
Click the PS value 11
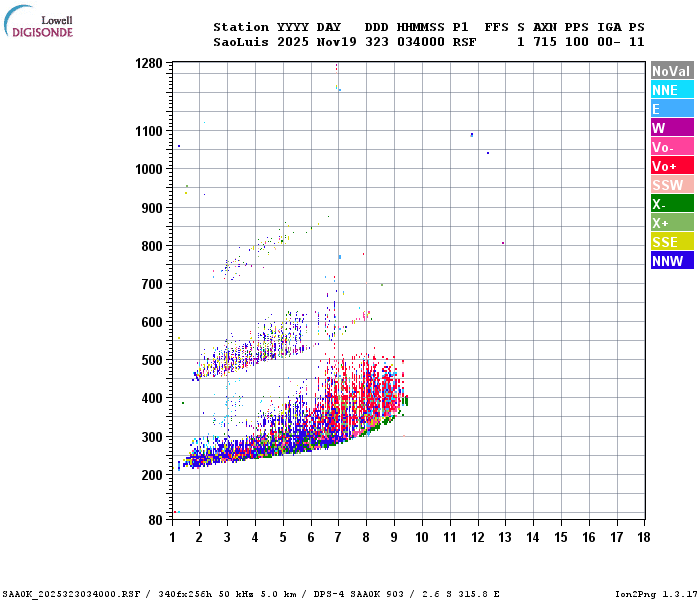[x=637, y=42]
